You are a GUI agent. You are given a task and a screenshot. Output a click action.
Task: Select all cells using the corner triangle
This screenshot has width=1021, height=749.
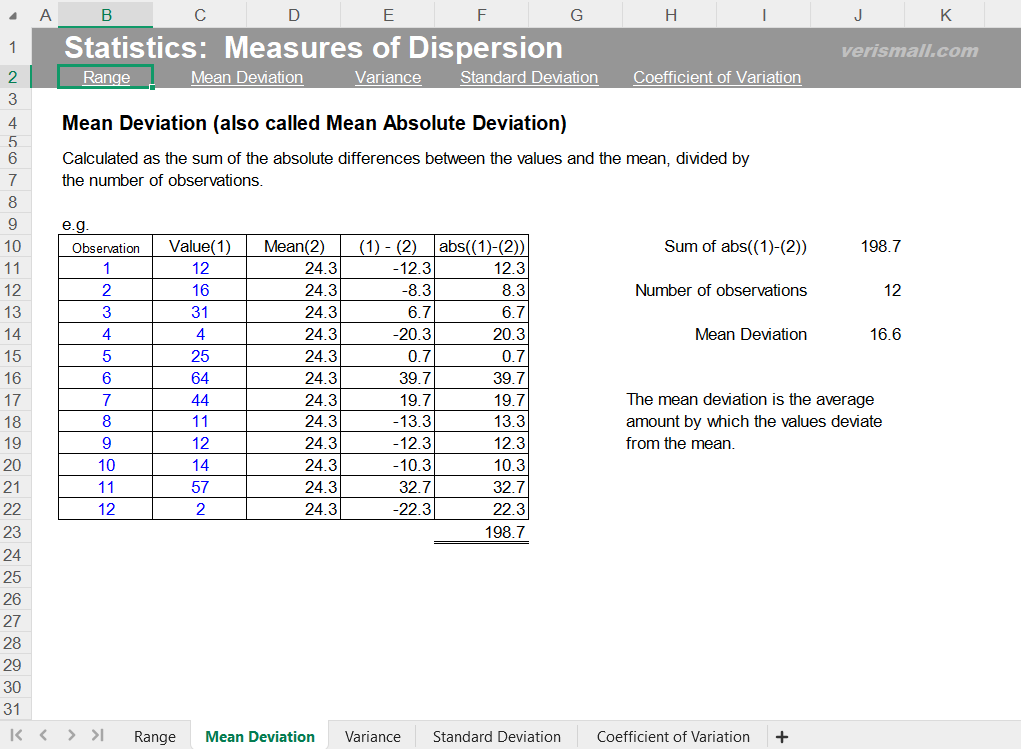click(x=13, y=15)
